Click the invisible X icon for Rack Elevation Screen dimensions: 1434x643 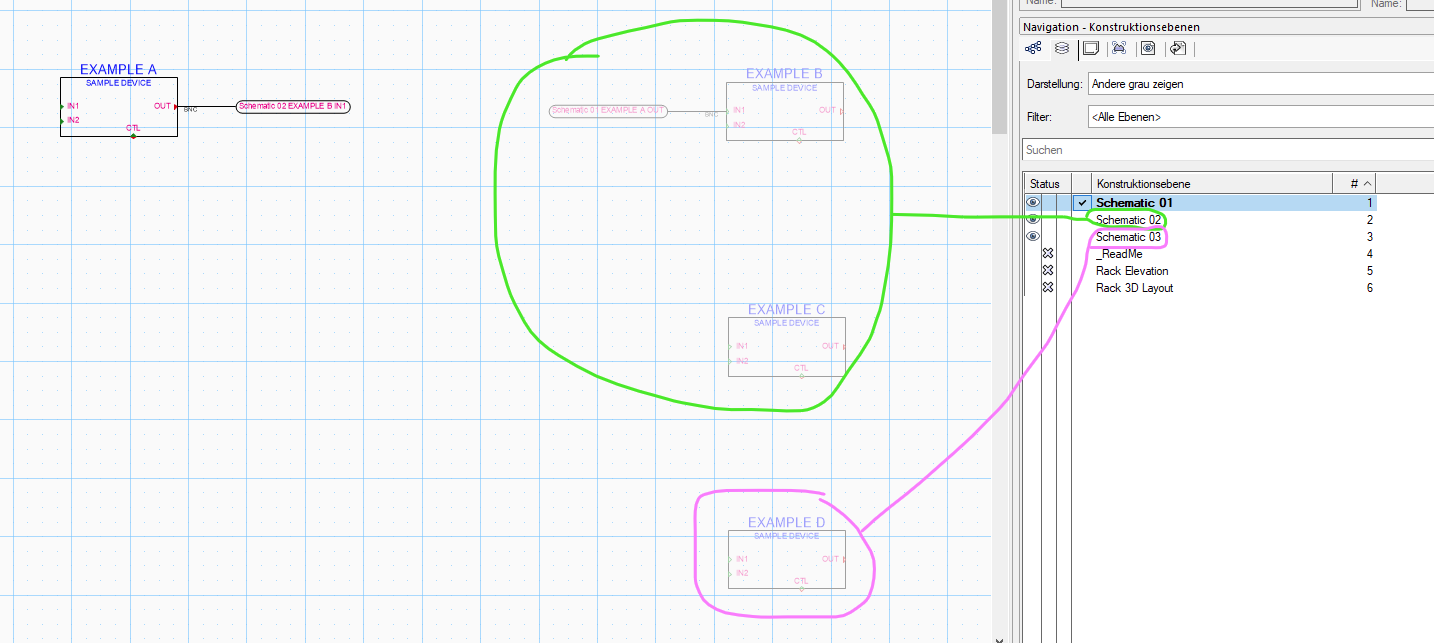pos(1048,271)
